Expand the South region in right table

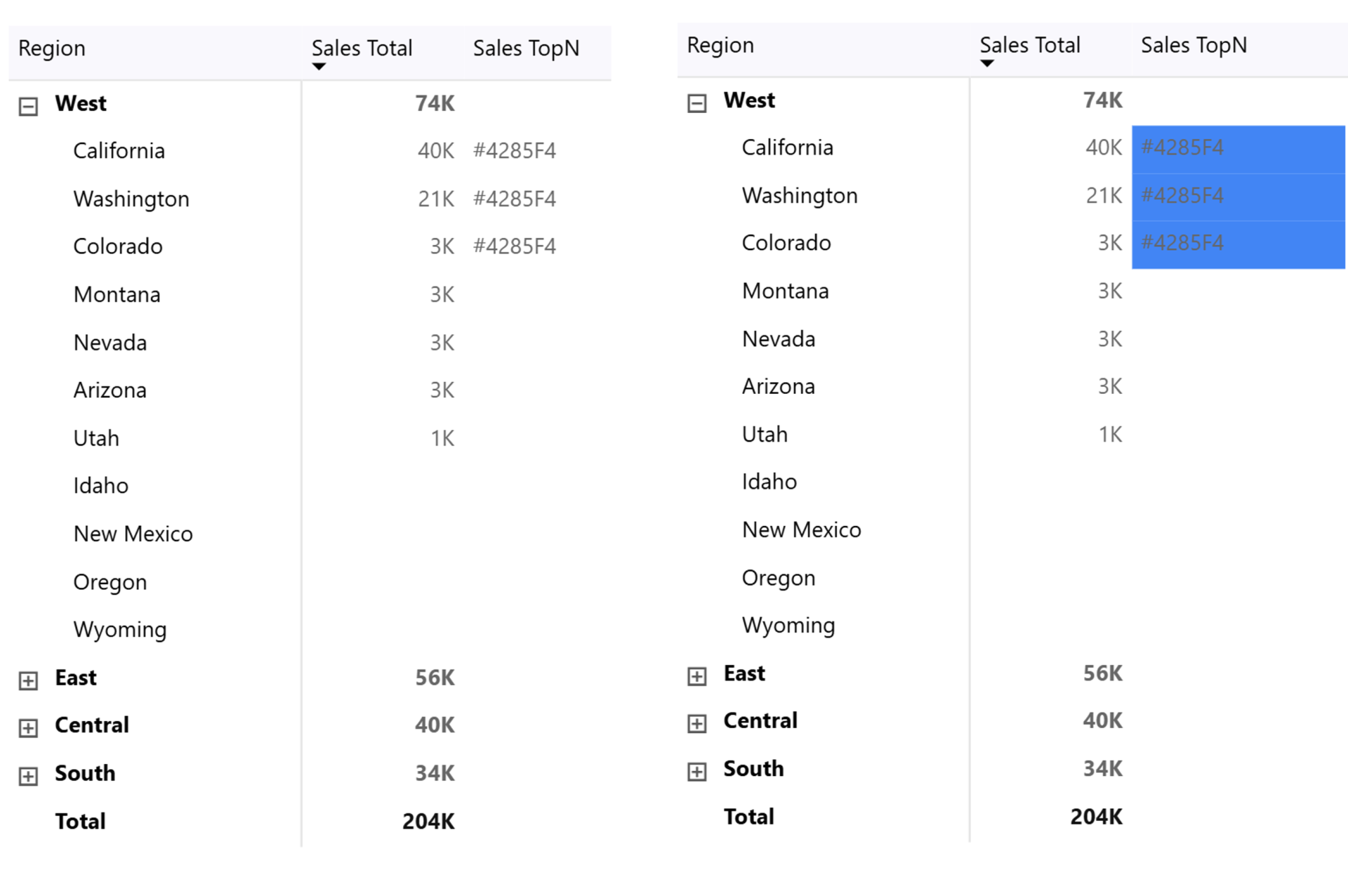[696, 772]
